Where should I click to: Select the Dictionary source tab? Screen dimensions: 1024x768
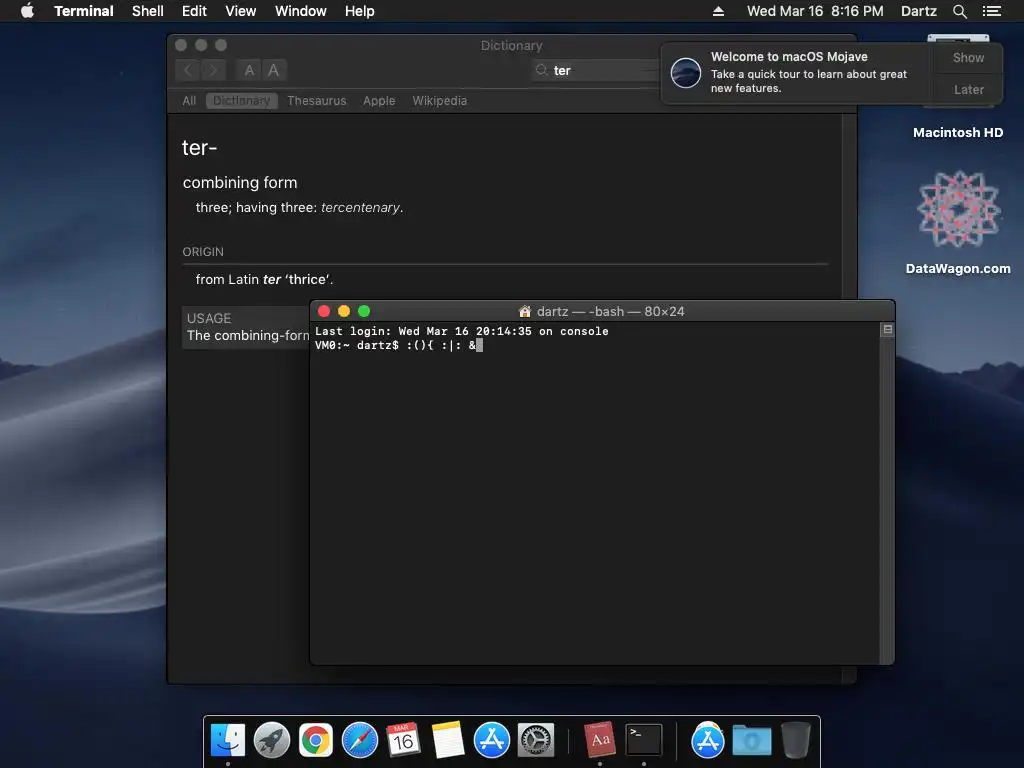coord(242,101)
